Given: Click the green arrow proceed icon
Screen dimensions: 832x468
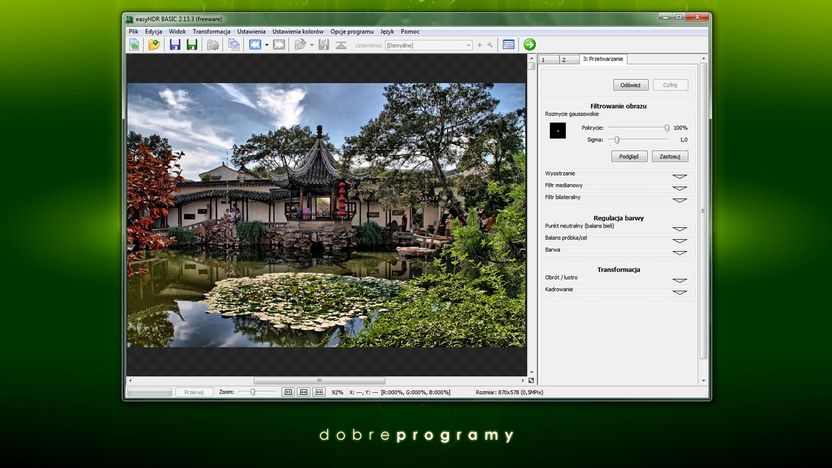Looking at the screenshot, I should [529, 45].
